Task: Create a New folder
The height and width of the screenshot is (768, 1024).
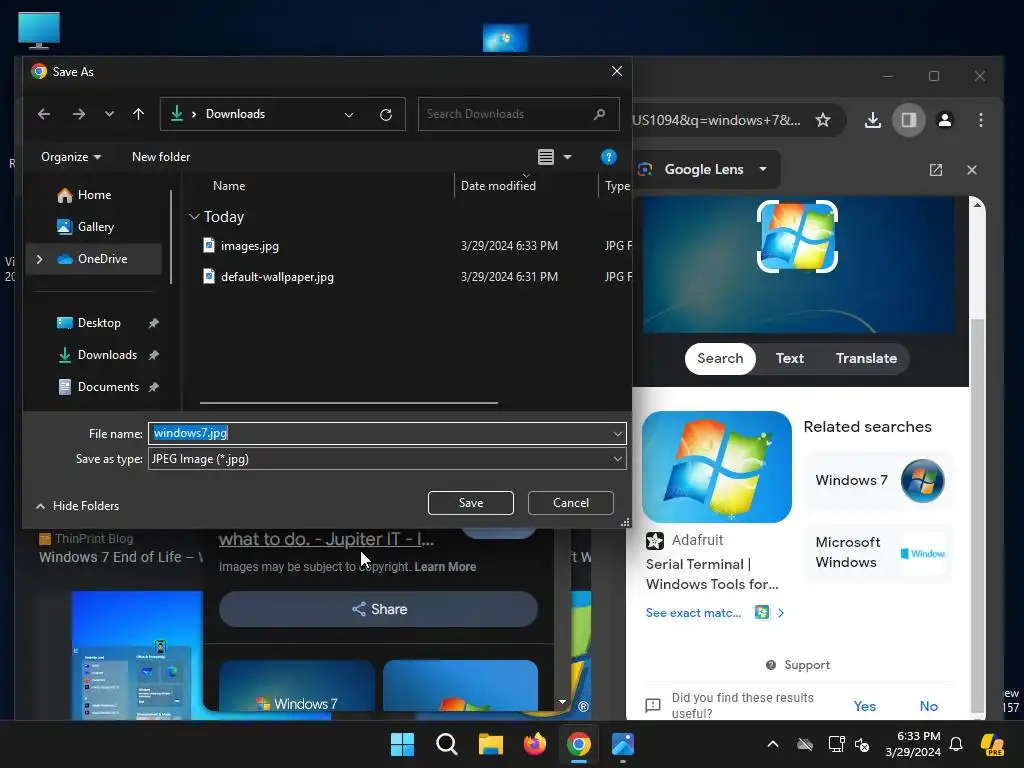Action: pyautogui.click(x=161, y=157)
